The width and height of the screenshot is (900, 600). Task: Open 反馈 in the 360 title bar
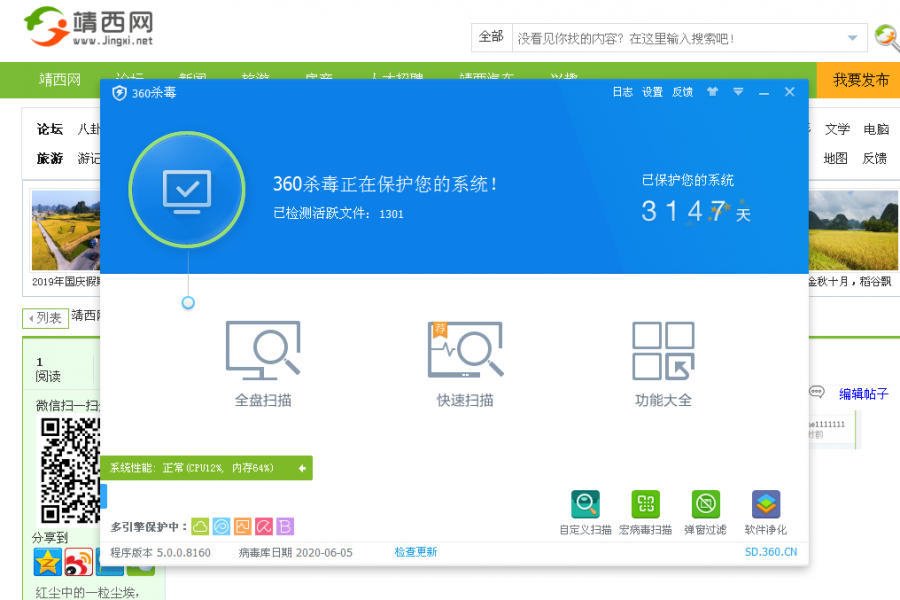[682, 92]
